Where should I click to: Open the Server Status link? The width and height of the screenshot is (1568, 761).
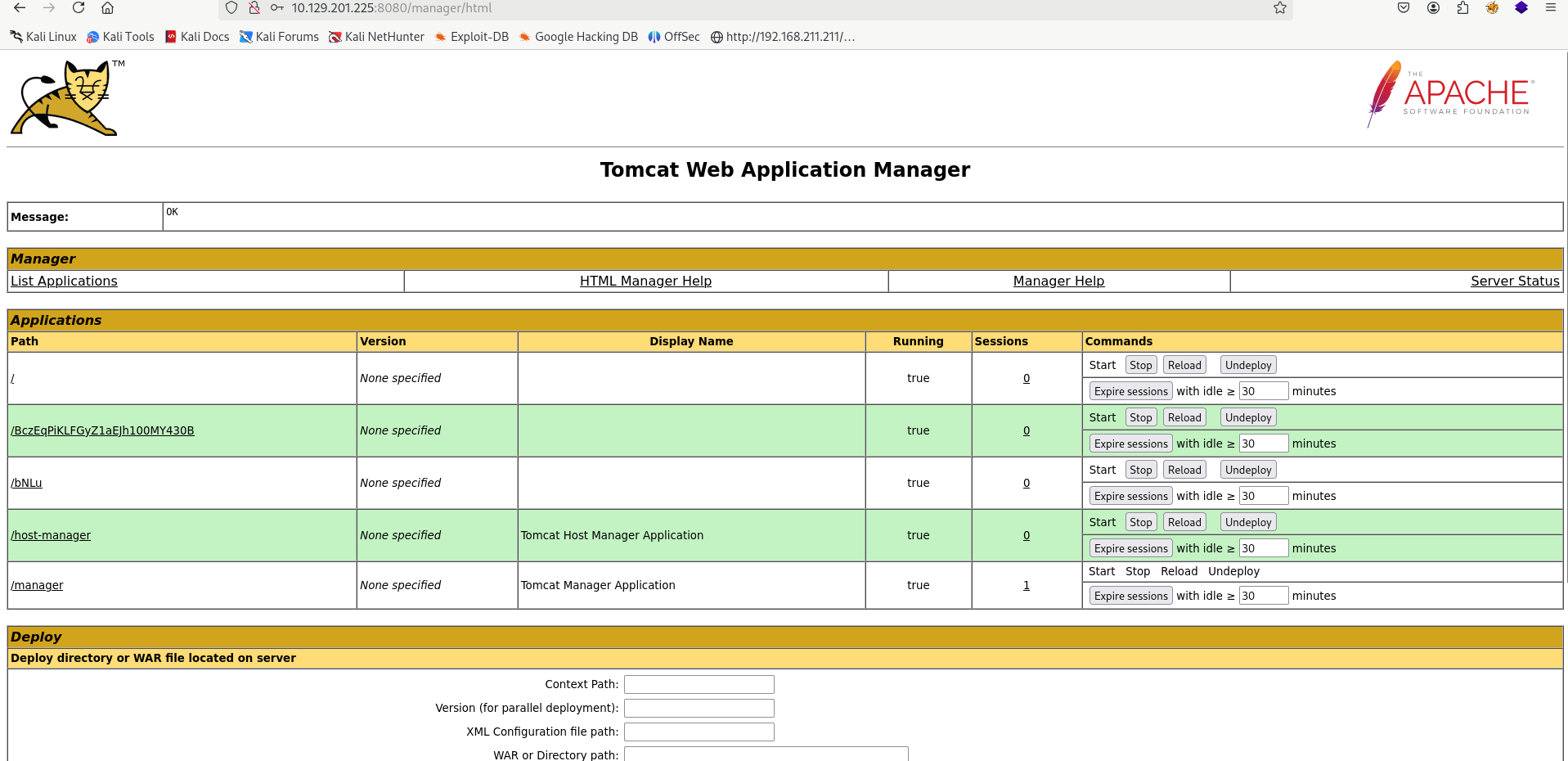1515,281
